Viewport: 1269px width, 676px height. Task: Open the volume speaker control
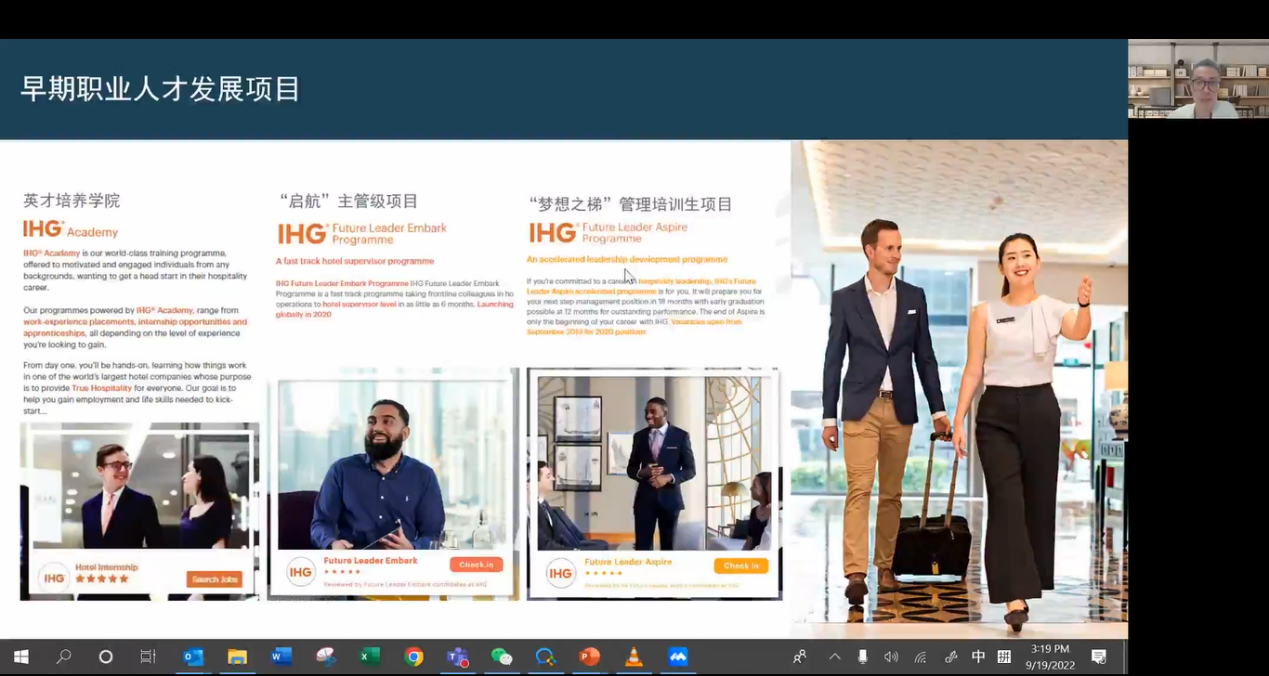891,657
